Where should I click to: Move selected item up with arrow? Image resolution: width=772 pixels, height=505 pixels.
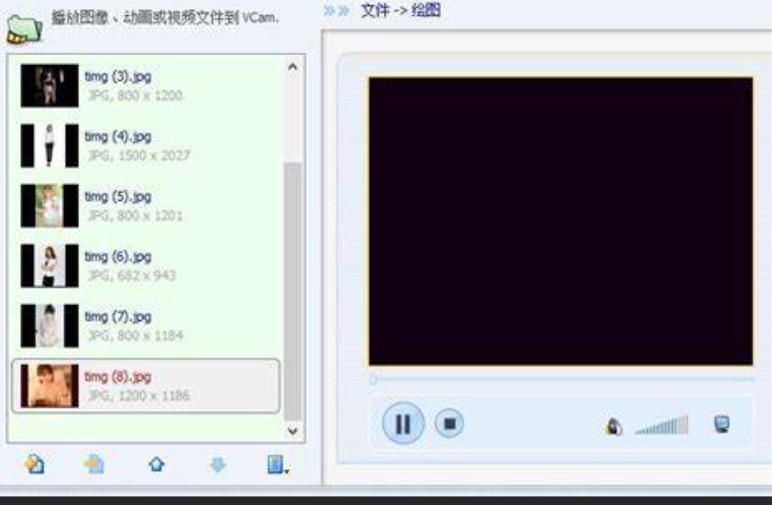tap(157, 464)
